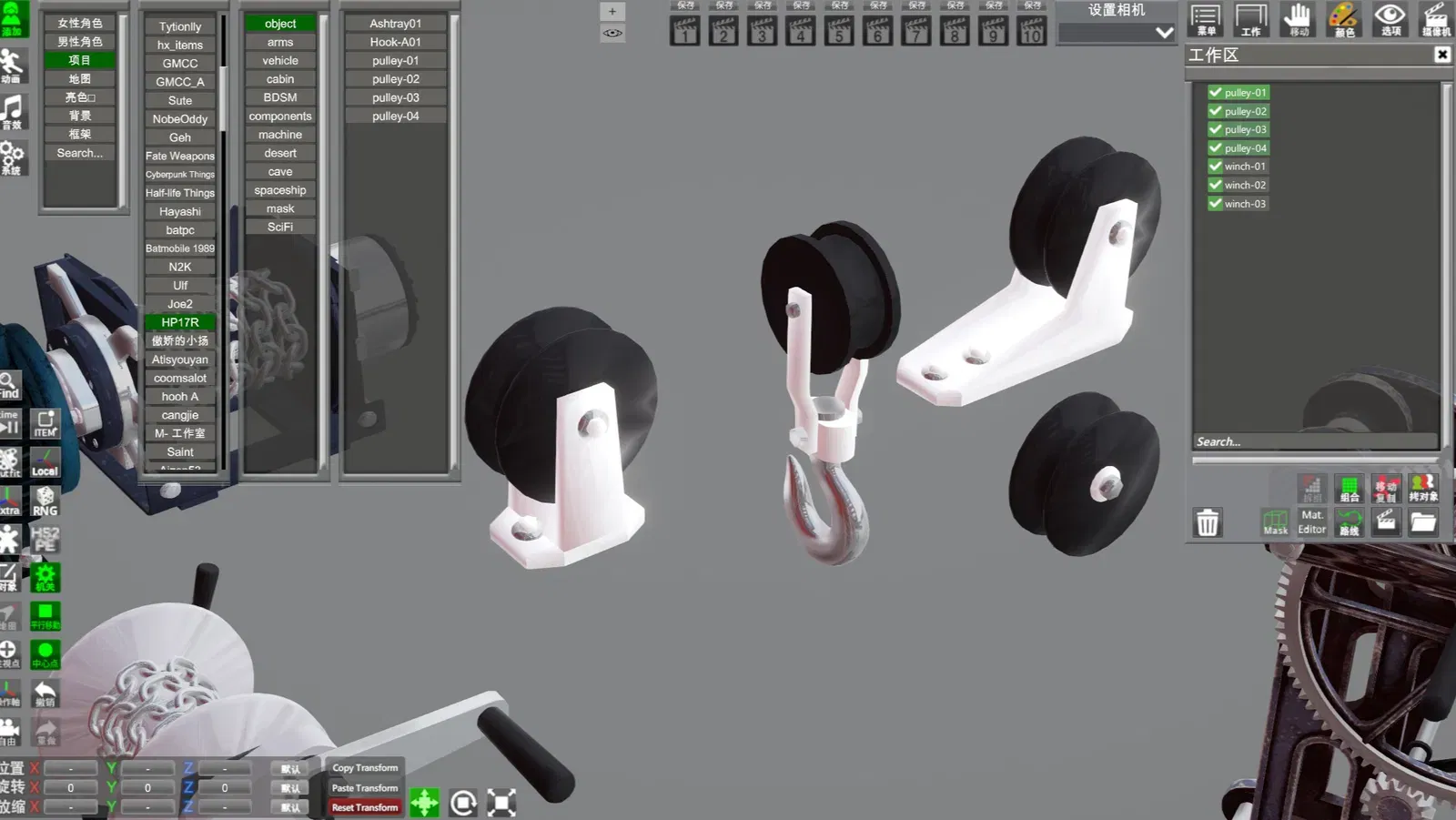Click Copy Transform button
This screenshot has width=1456, height=820.
(365, 768)
